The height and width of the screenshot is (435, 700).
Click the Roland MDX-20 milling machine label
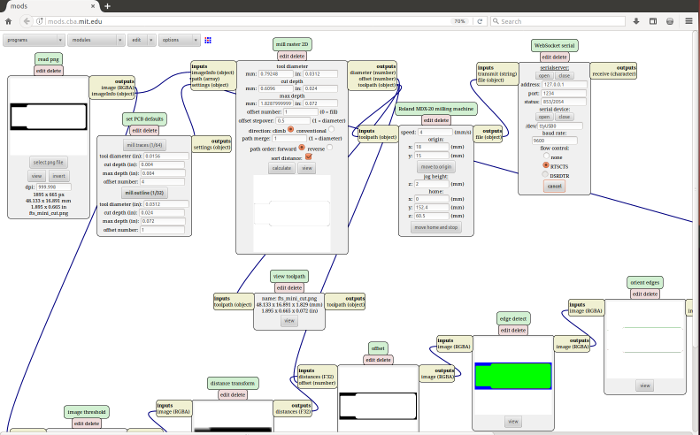pyautogui.click(x=436, y=109)
